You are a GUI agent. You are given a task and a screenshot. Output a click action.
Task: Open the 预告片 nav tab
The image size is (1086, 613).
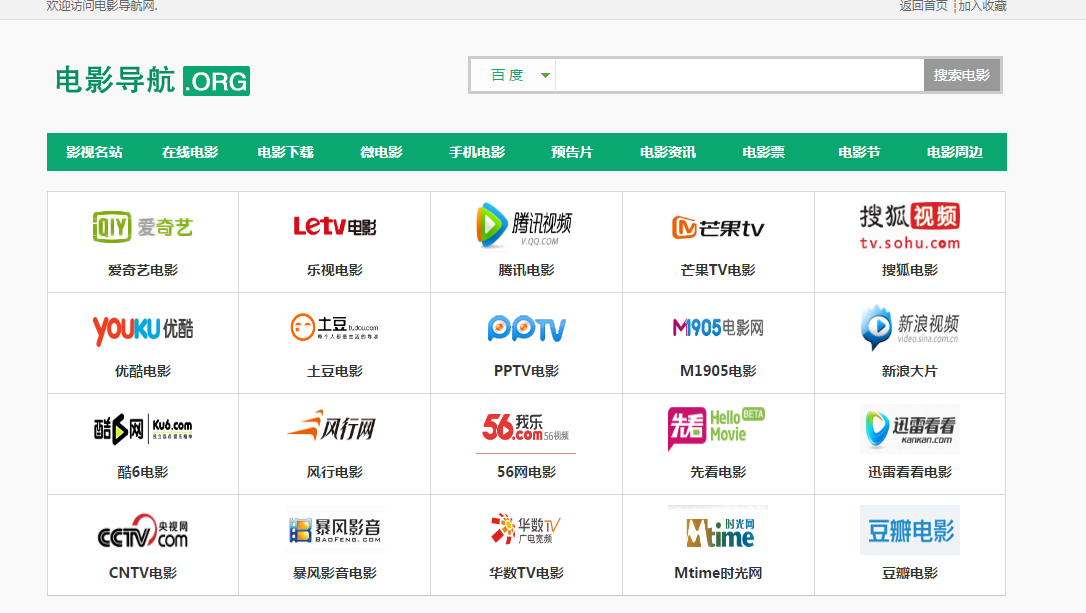click(572, 152)
